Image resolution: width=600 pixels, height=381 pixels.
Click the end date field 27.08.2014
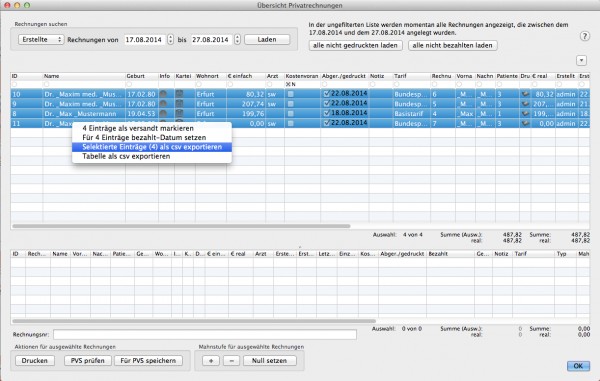pyautogui.click(x=212, y=39)
